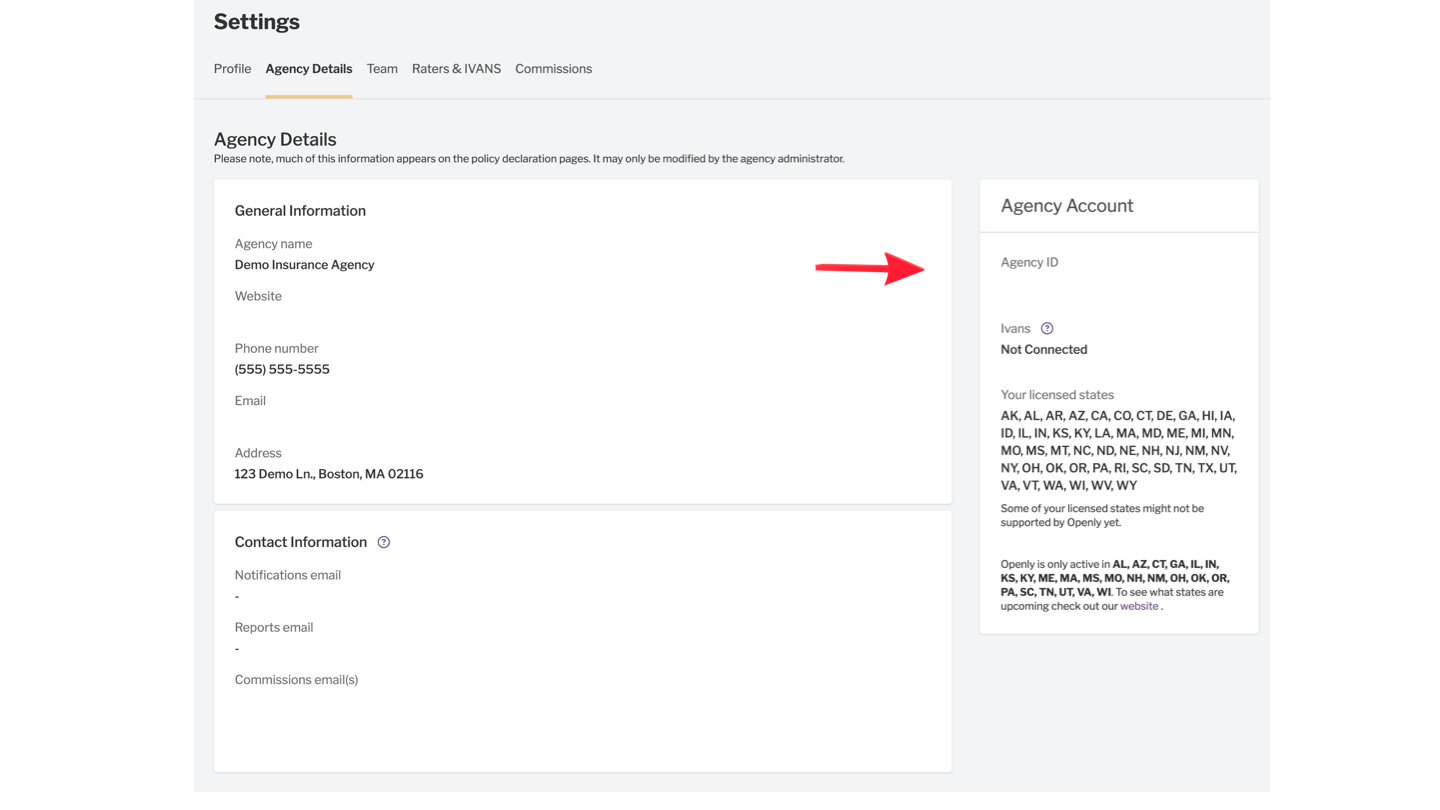This screenshot has height=810, width=1440.
Task: Click the Commissions email(s) label
Action: 296,680
